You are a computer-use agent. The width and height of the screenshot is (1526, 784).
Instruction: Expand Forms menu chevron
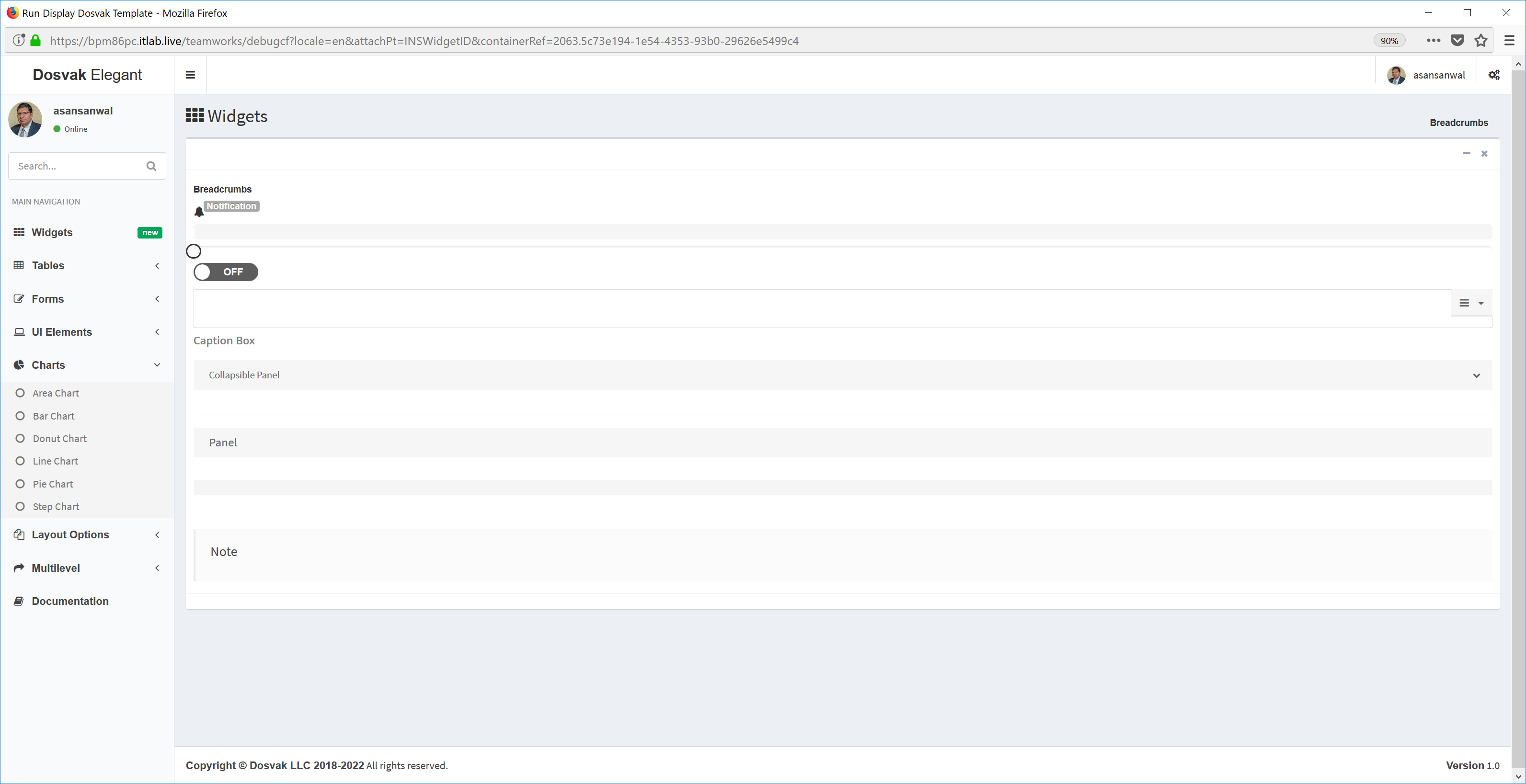click(157, 298)
